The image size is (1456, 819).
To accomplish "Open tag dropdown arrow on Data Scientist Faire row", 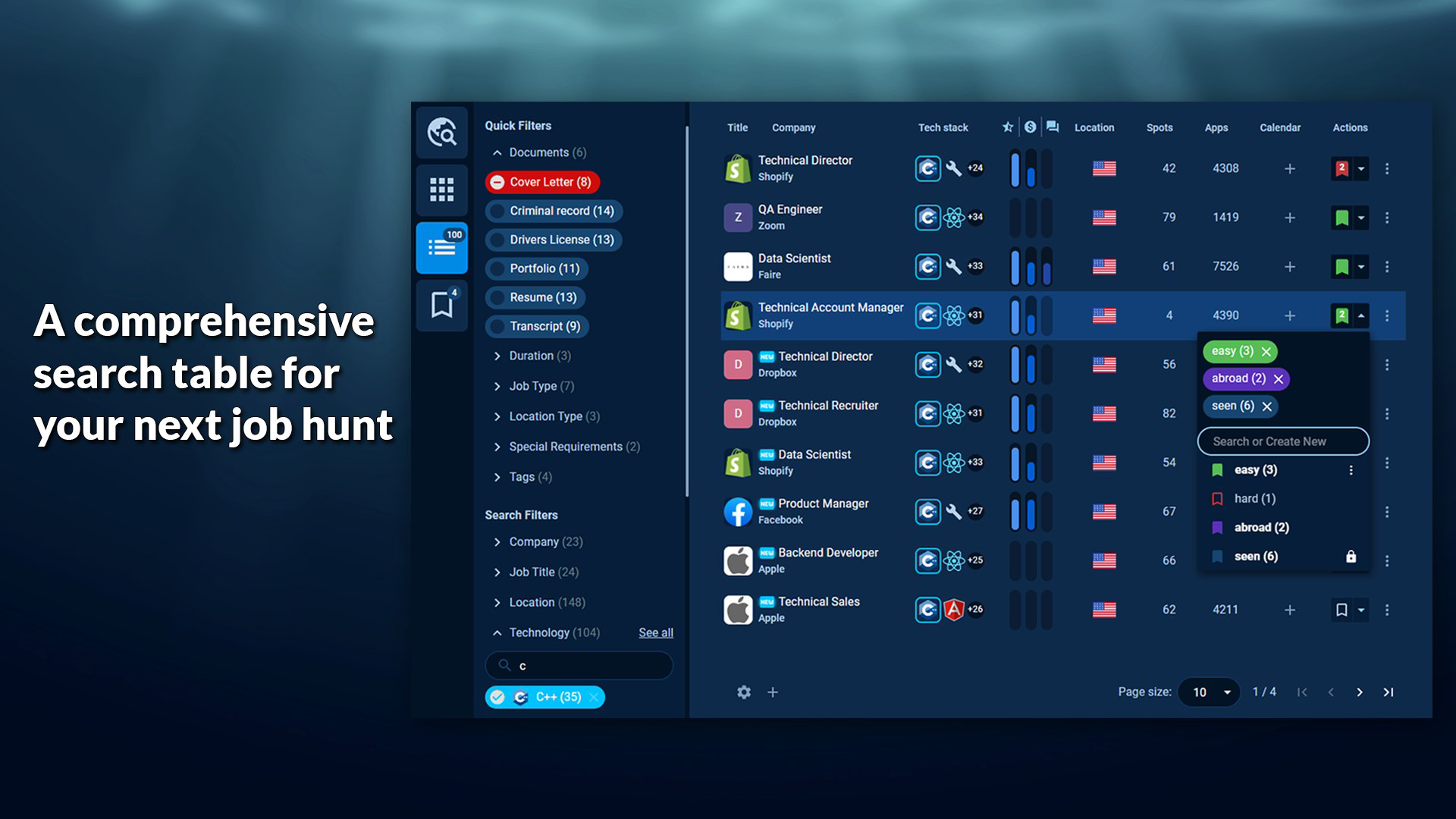I will pos(1361,267).
